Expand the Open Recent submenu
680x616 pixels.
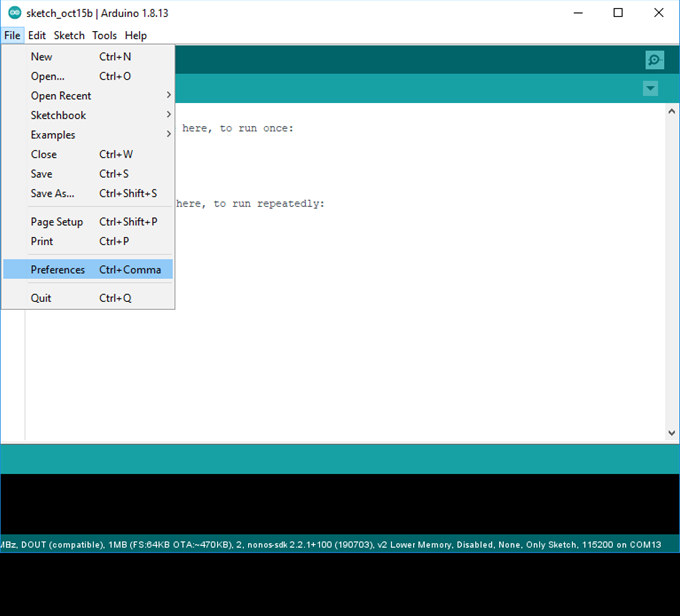88,95
